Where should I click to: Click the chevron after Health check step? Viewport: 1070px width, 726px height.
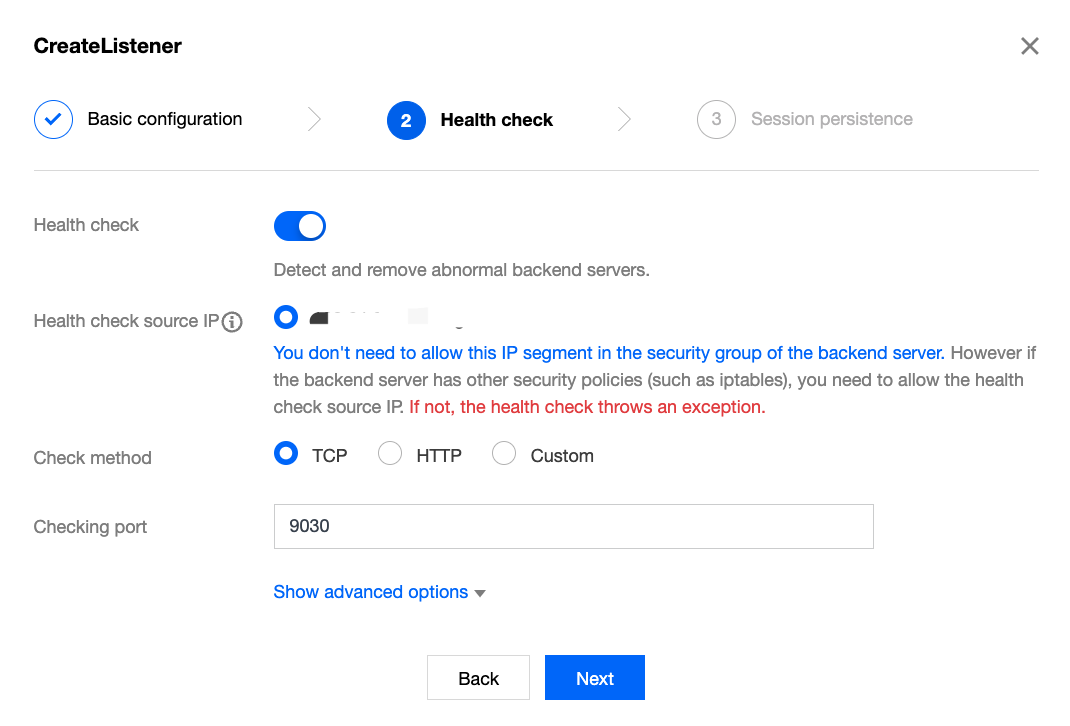[625, 120]
